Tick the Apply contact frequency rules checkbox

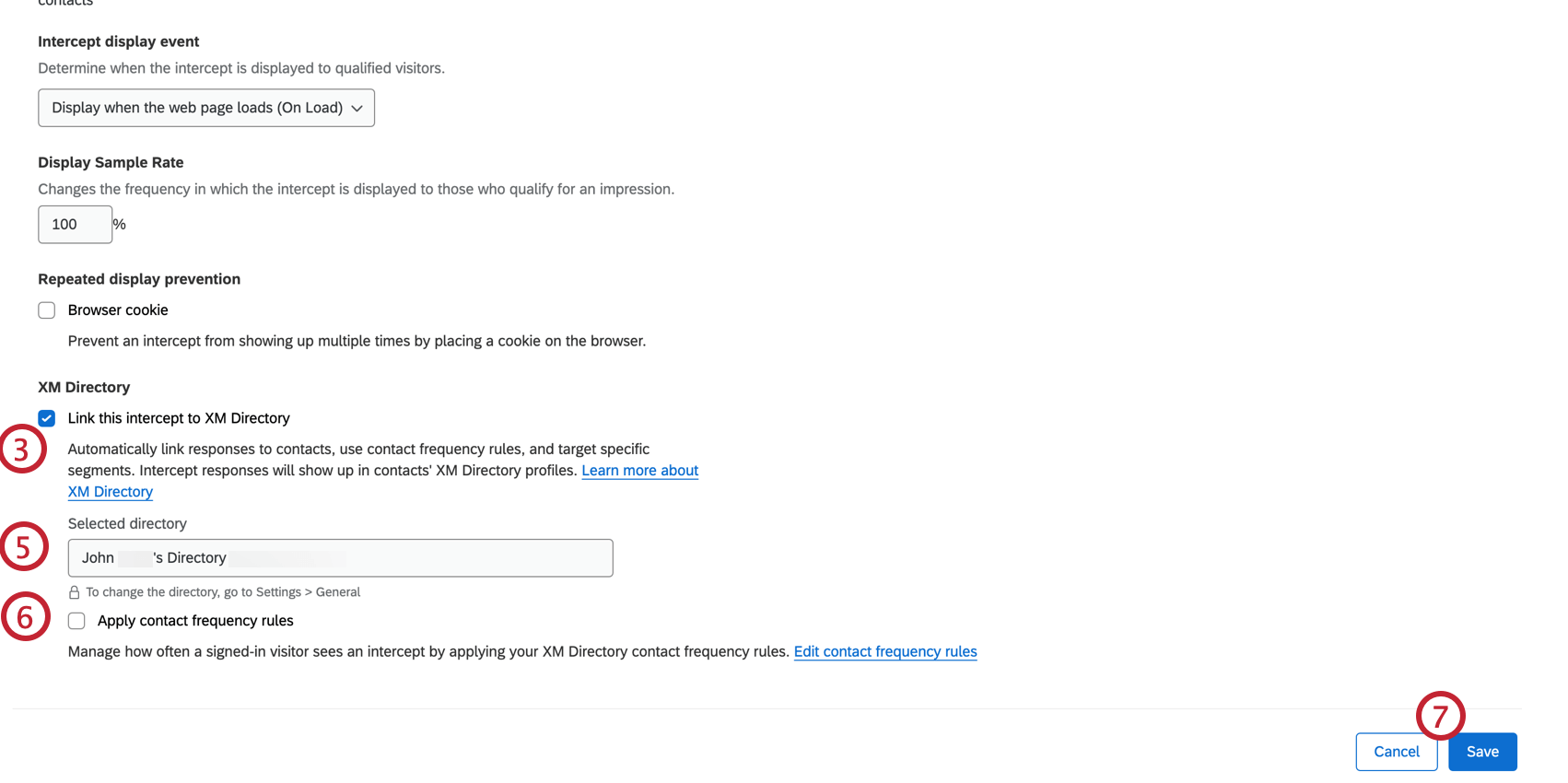pyautogui.click(x=76, y=621)
